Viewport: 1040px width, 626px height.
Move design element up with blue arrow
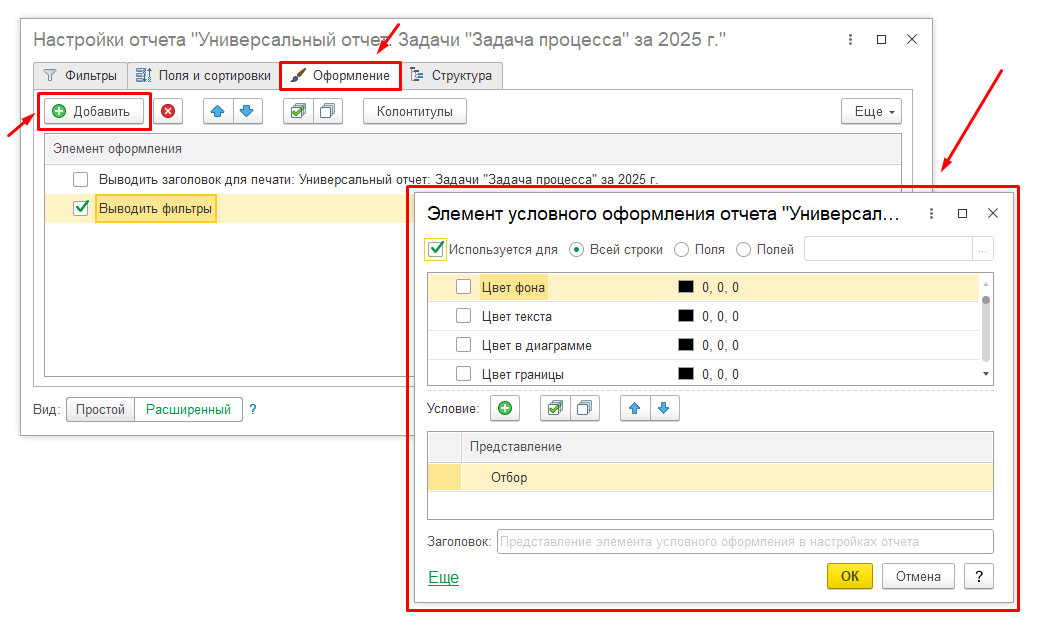(x=218, y=111)
